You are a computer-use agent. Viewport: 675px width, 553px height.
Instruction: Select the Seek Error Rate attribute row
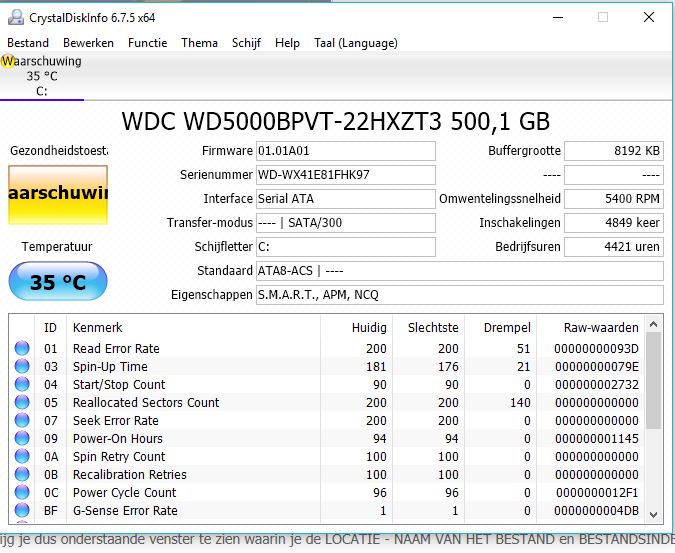click(x=327, y=420)
